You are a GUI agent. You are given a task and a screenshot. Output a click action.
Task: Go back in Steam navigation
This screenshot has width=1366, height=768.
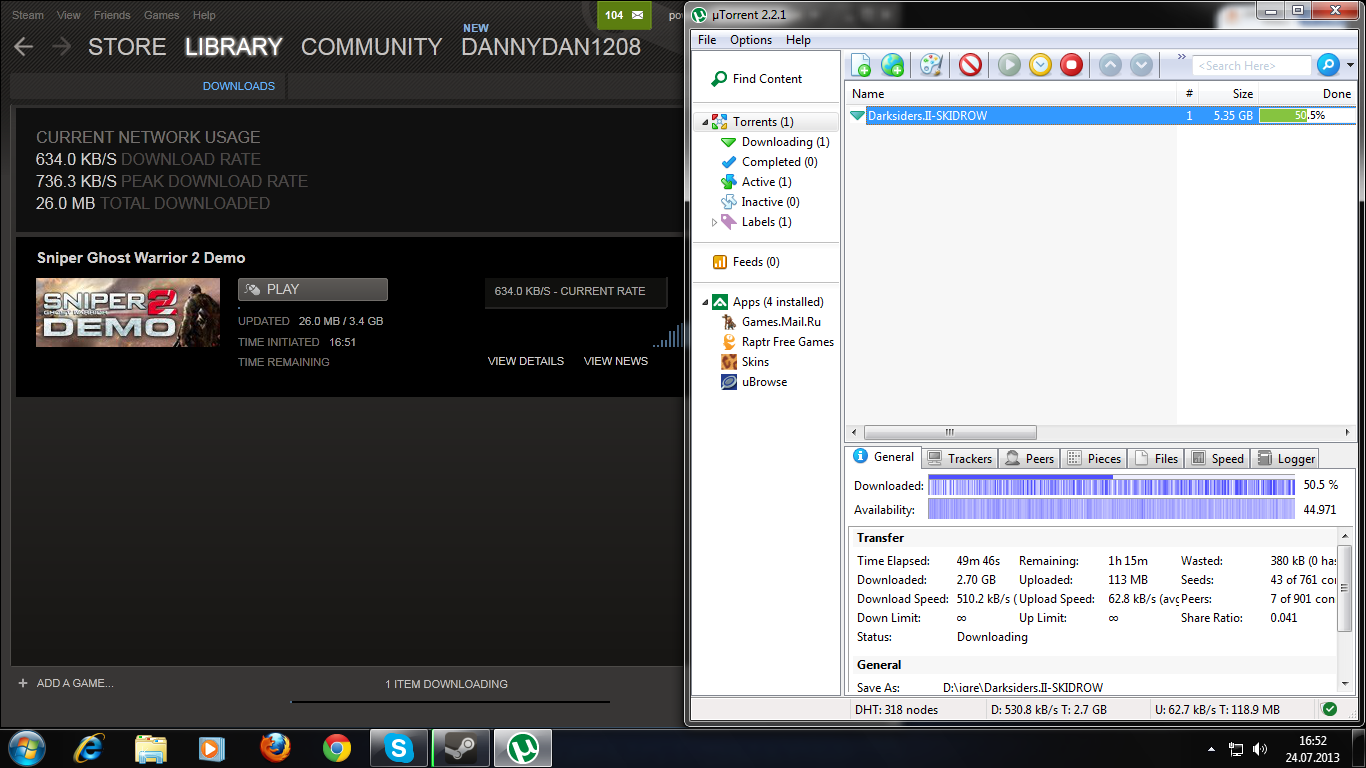coord(24,47)
